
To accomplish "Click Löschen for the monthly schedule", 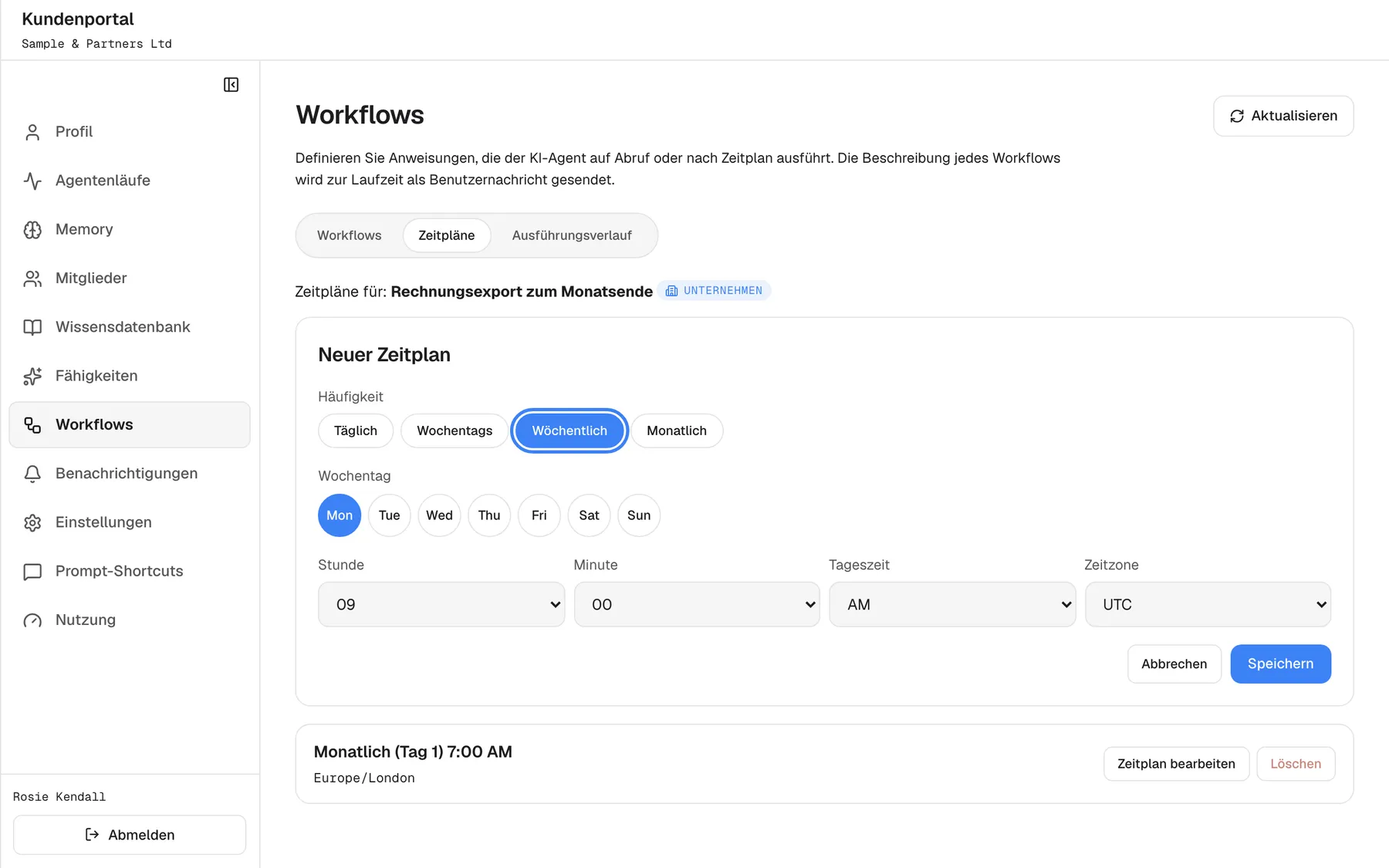I will coord(1296,764).
